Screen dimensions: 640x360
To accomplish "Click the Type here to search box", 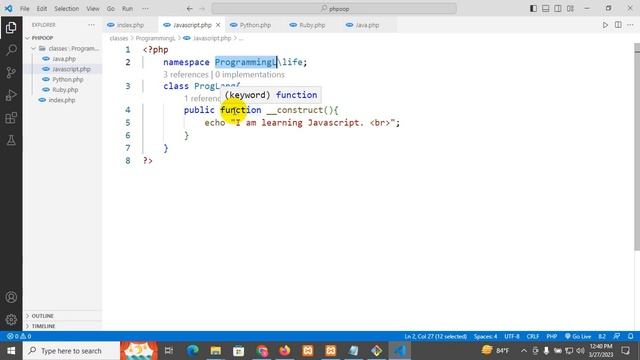I will 71,351.
